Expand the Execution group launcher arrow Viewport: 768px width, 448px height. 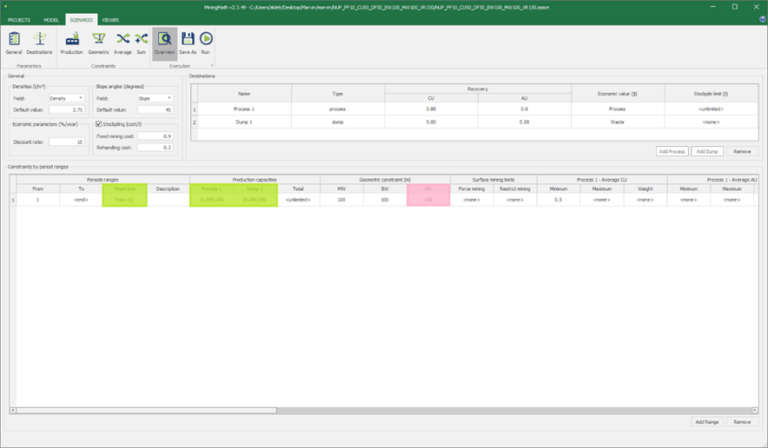(212, 65)
